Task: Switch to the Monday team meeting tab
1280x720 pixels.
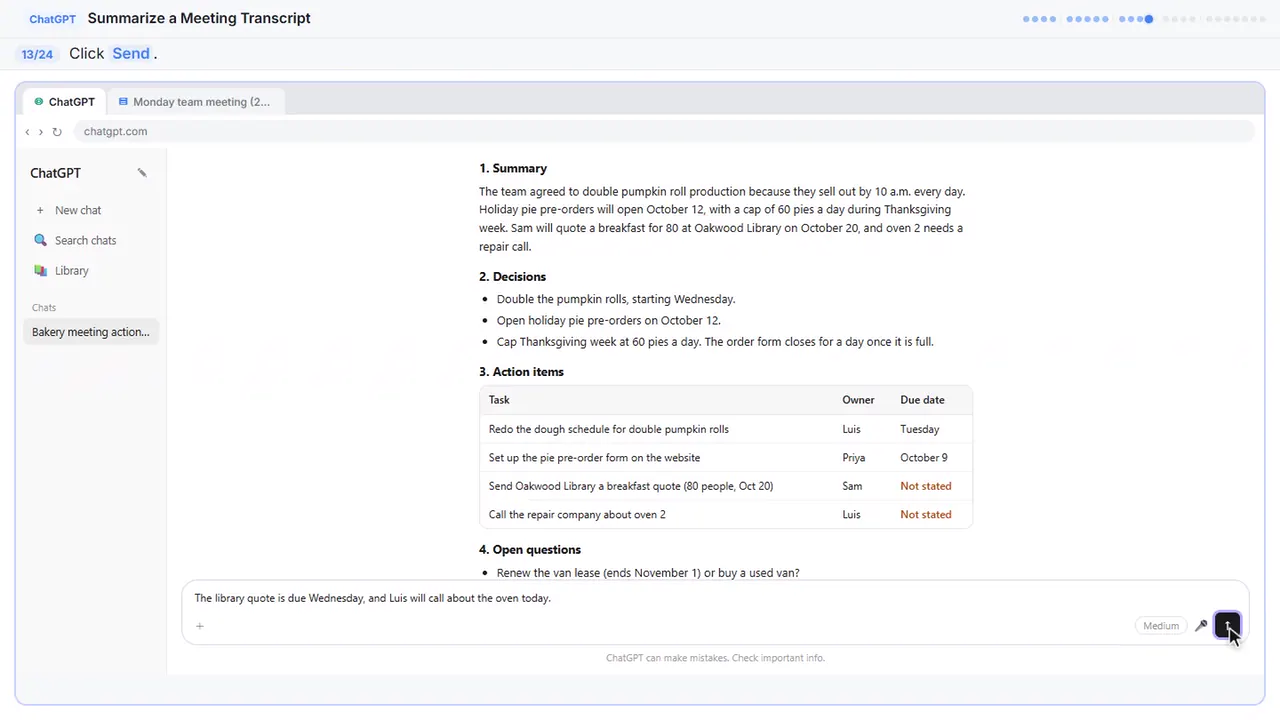Action: [x=195, y=102]
